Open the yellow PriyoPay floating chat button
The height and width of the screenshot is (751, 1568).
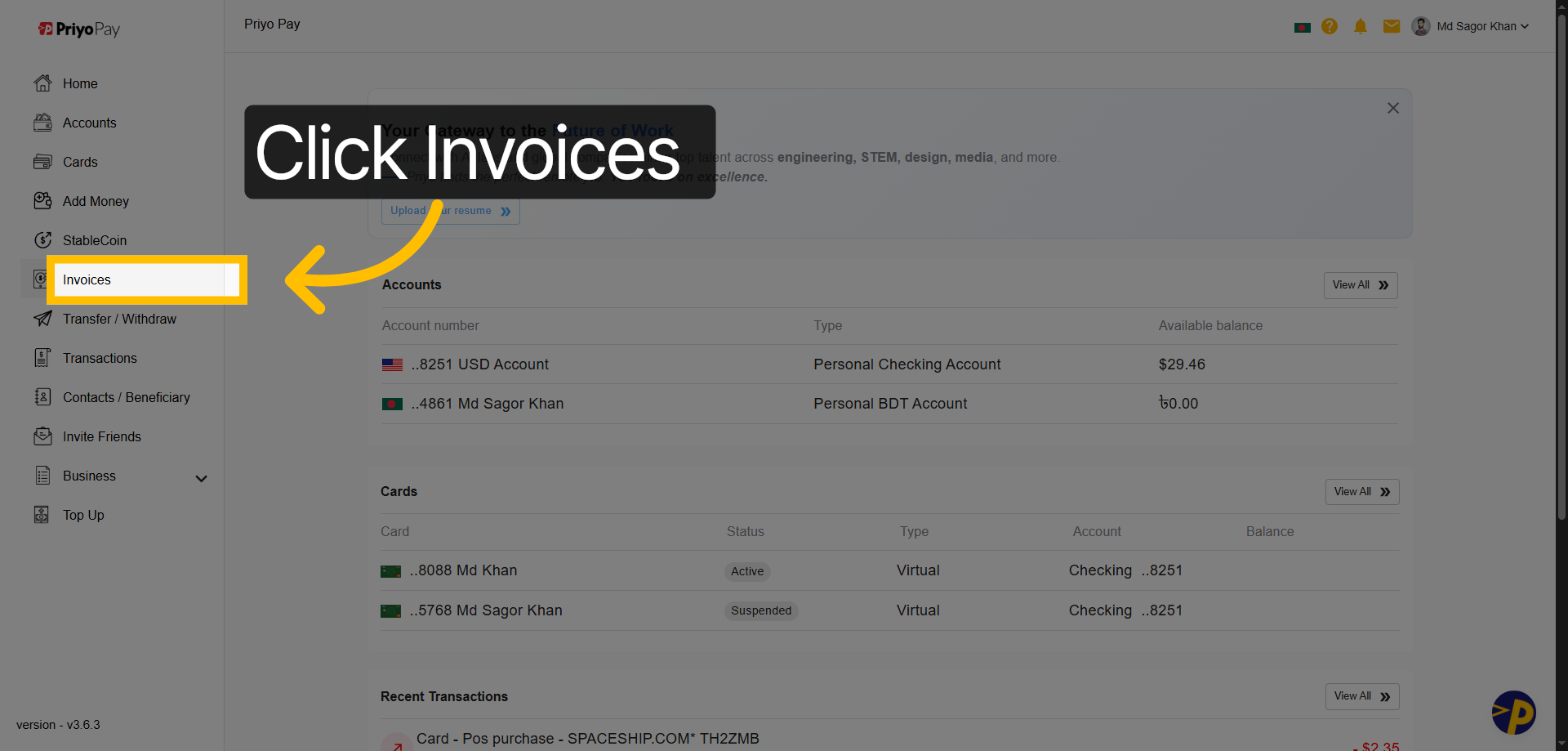click(1516, 713)
